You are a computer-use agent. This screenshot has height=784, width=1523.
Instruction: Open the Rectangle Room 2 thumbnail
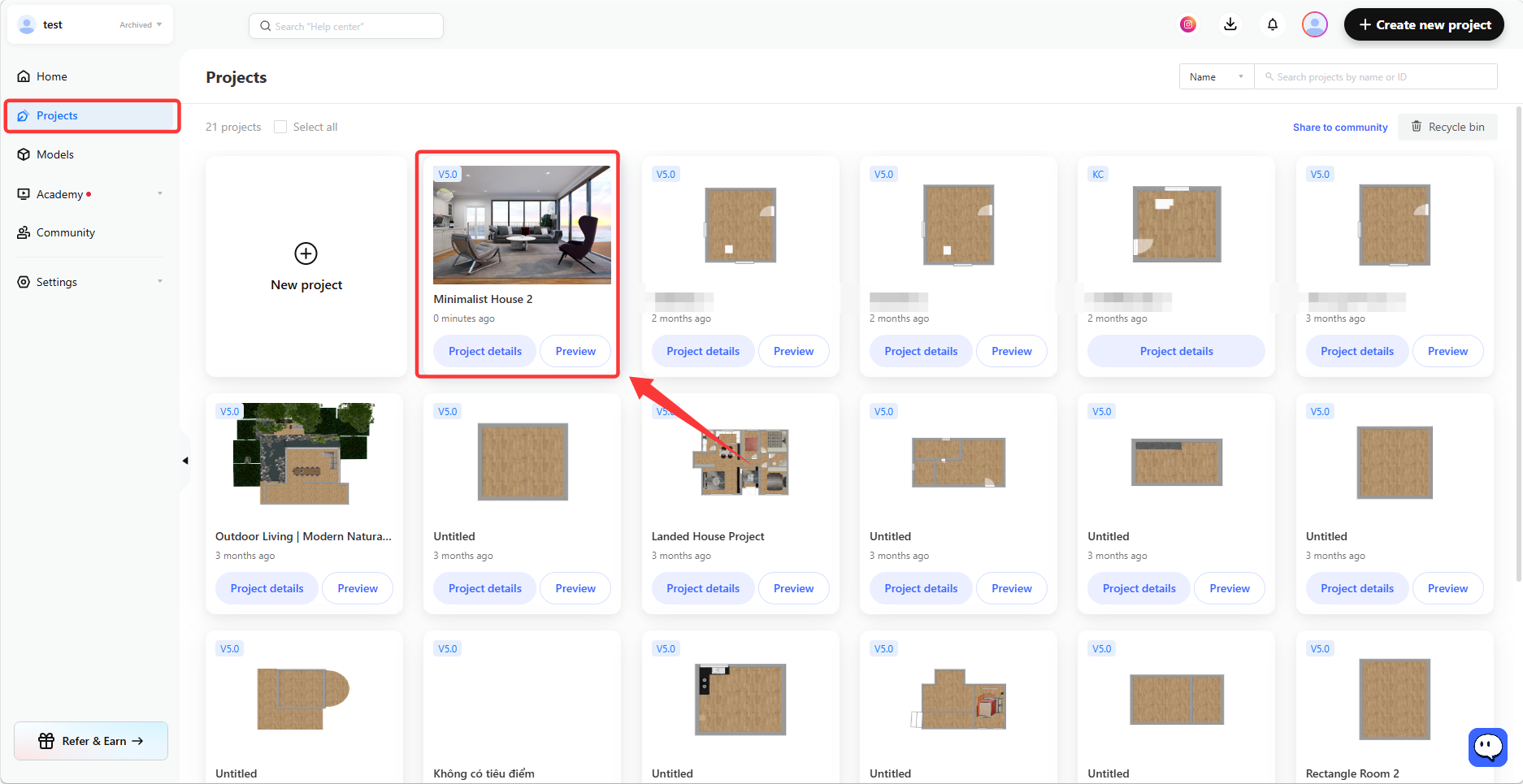coord(1395,700)
